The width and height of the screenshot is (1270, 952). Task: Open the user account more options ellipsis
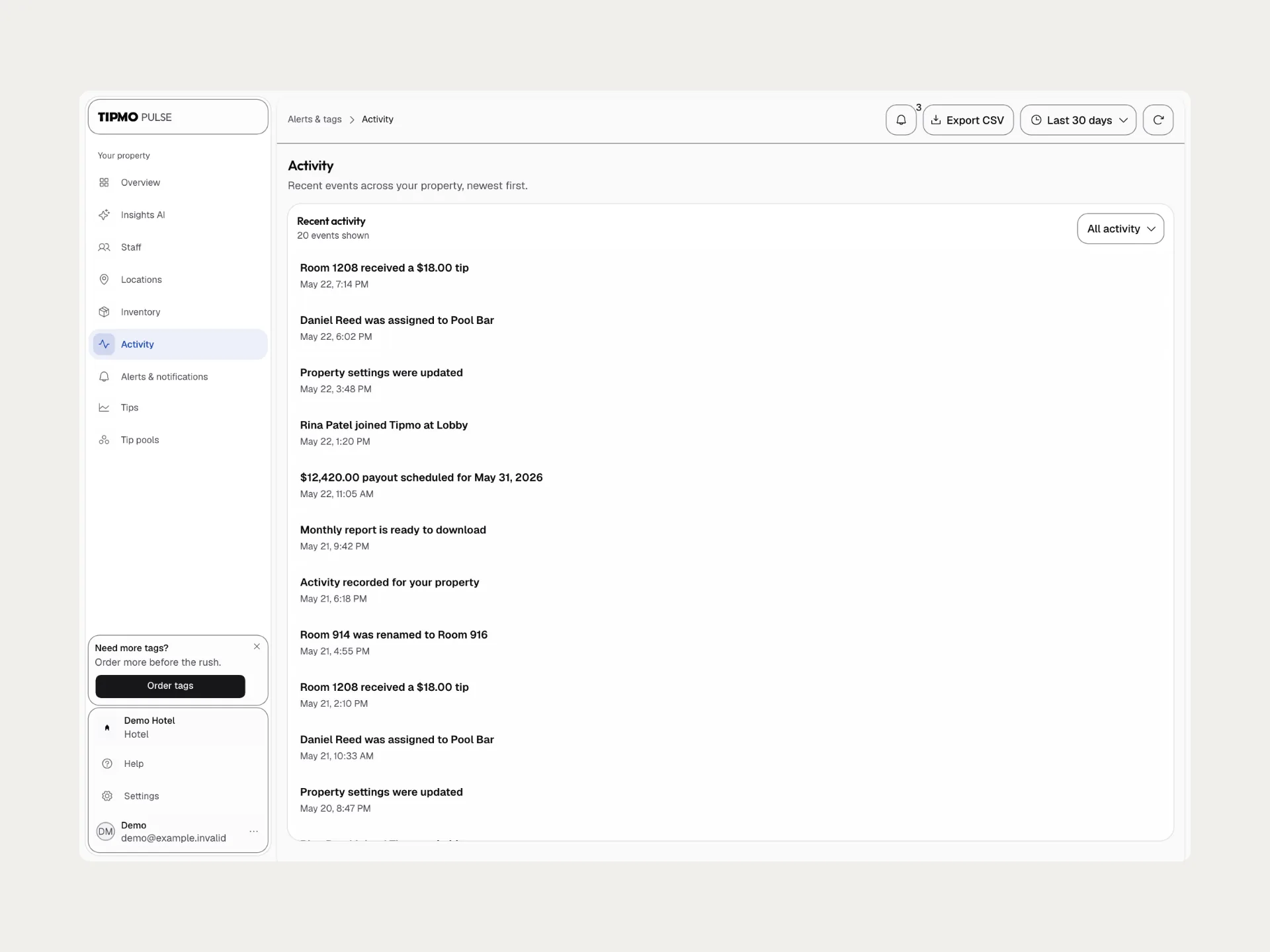pos(253,832)
